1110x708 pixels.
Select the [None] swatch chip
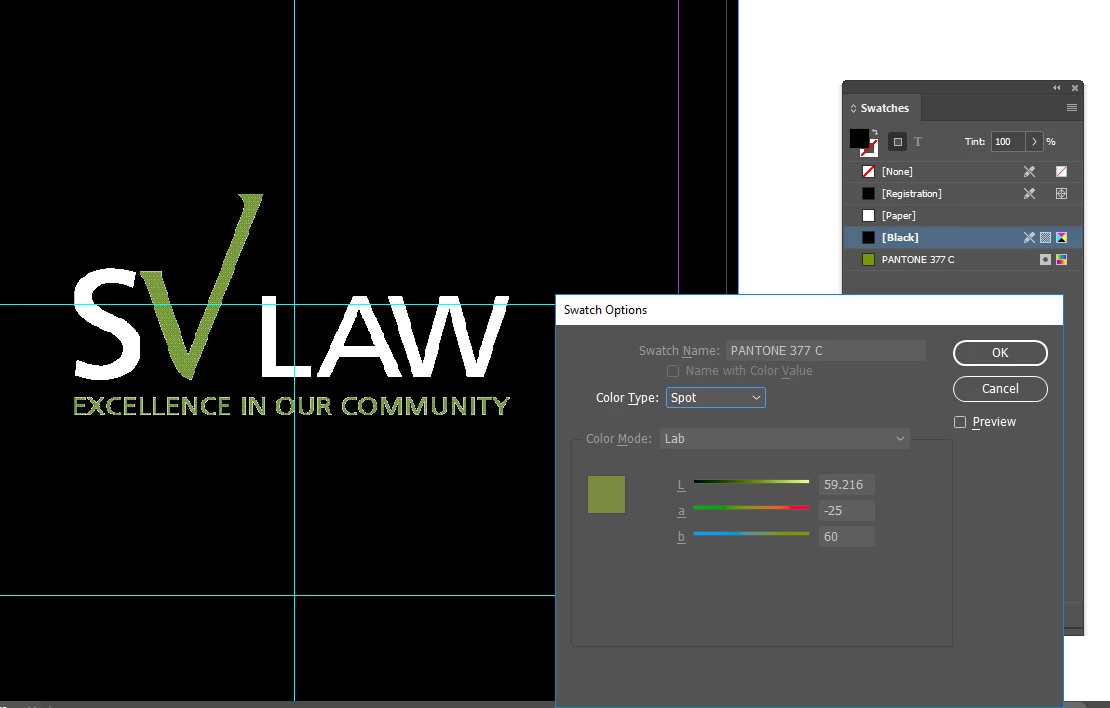(869, 171)
